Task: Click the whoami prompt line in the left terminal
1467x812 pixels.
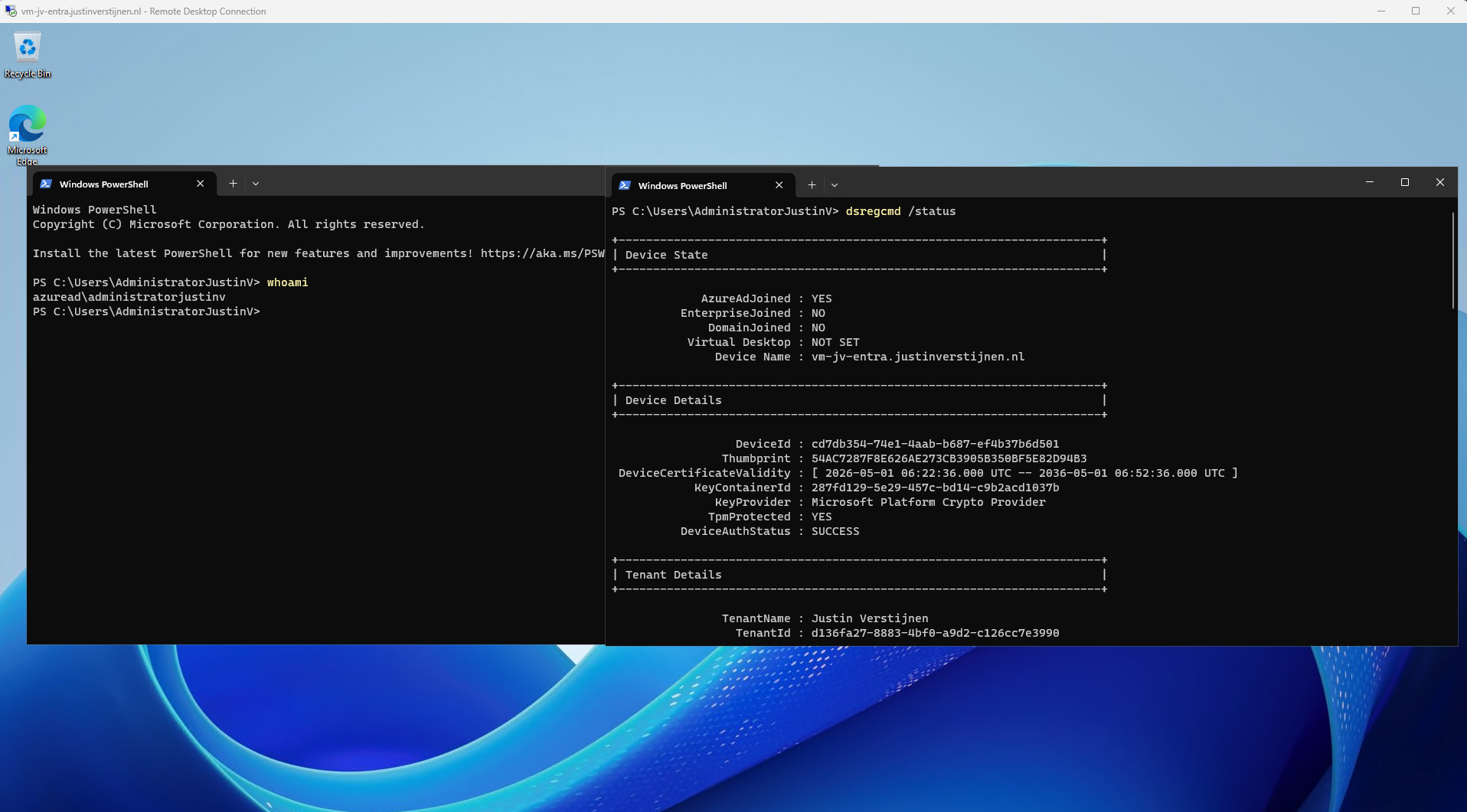Action: click(171, 282)
